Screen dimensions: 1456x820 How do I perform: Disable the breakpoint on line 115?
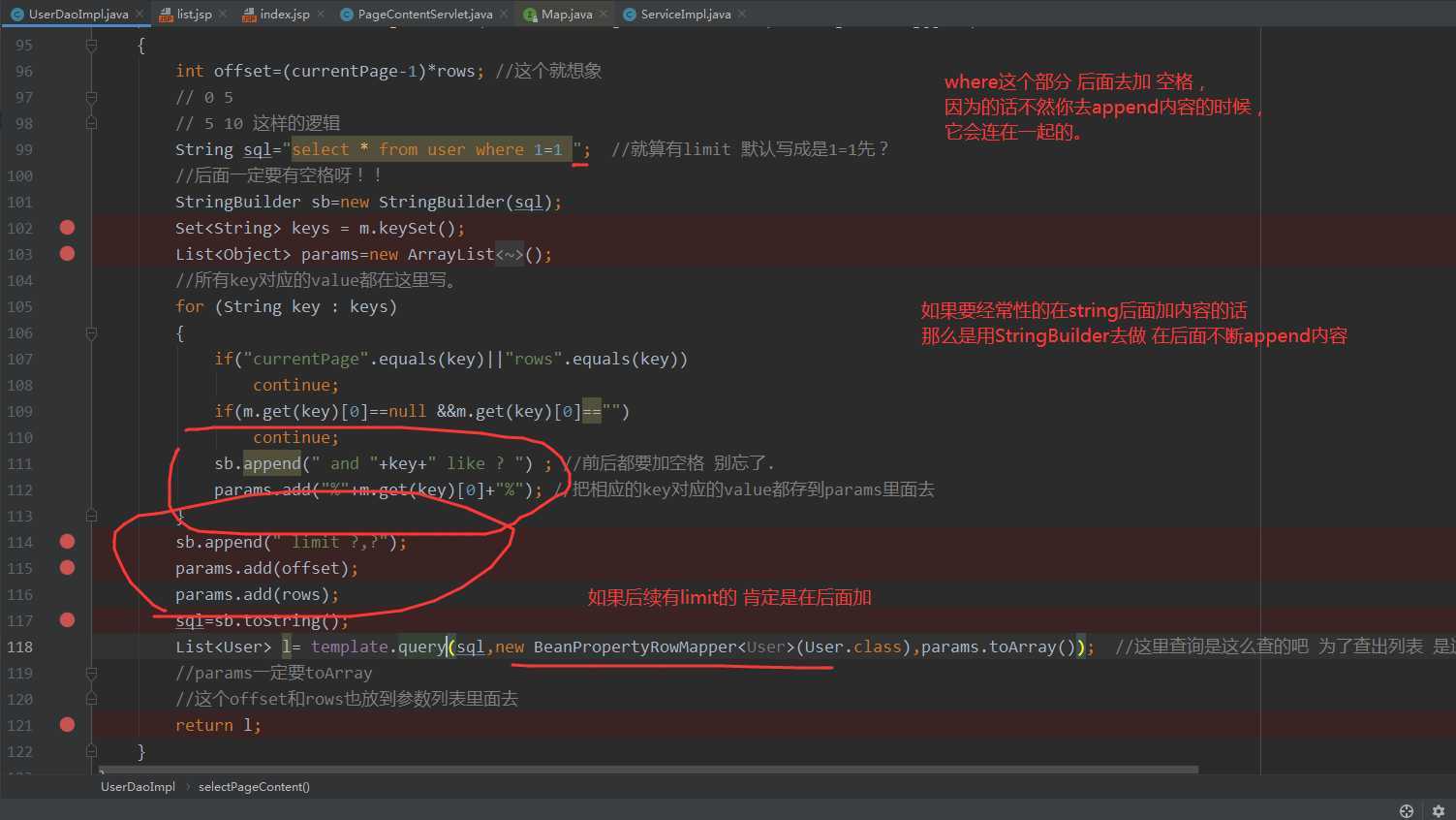pyautogui.click(x=67, y=568)
